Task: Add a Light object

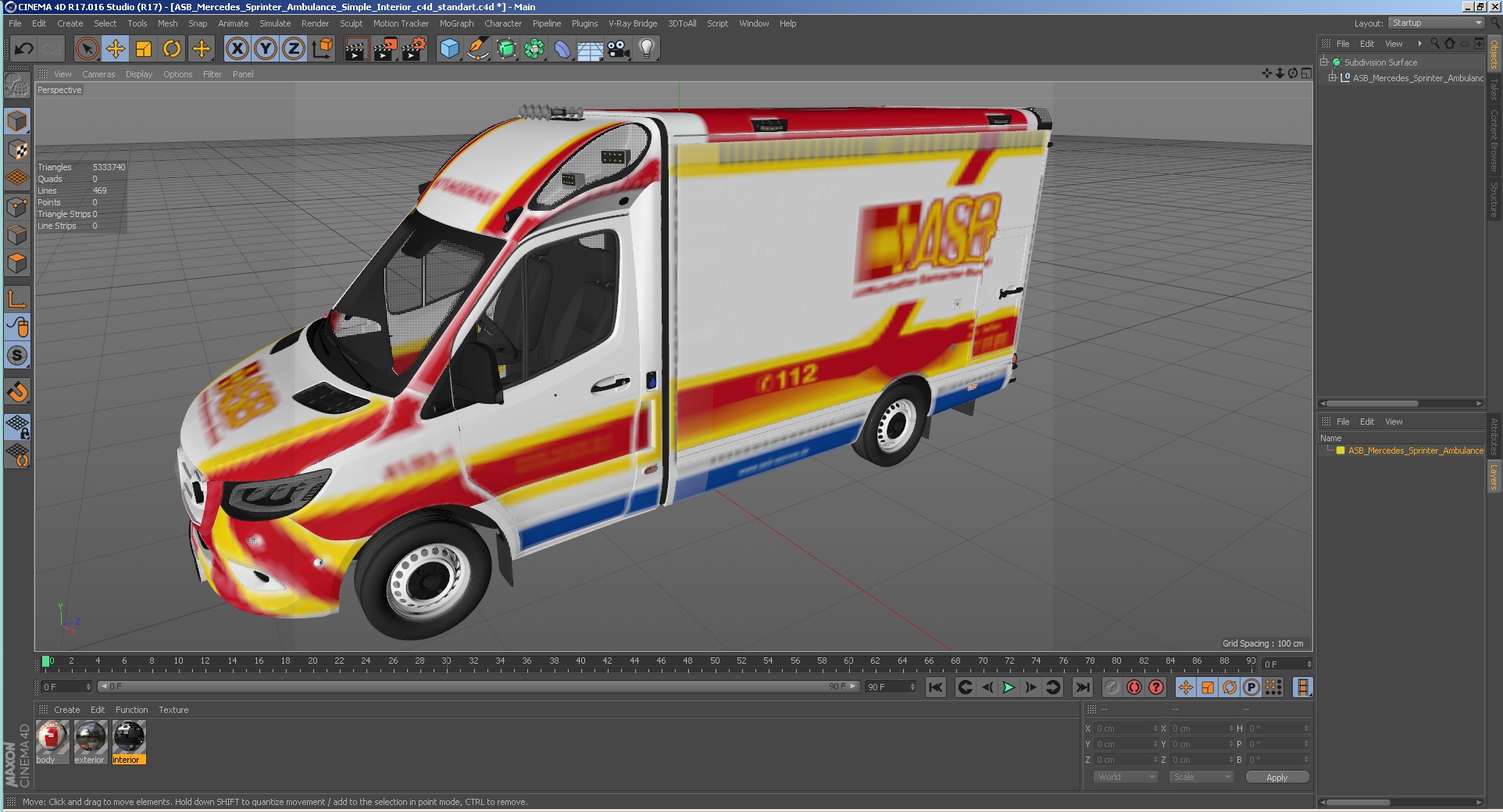Action: [x=647, y=49]
